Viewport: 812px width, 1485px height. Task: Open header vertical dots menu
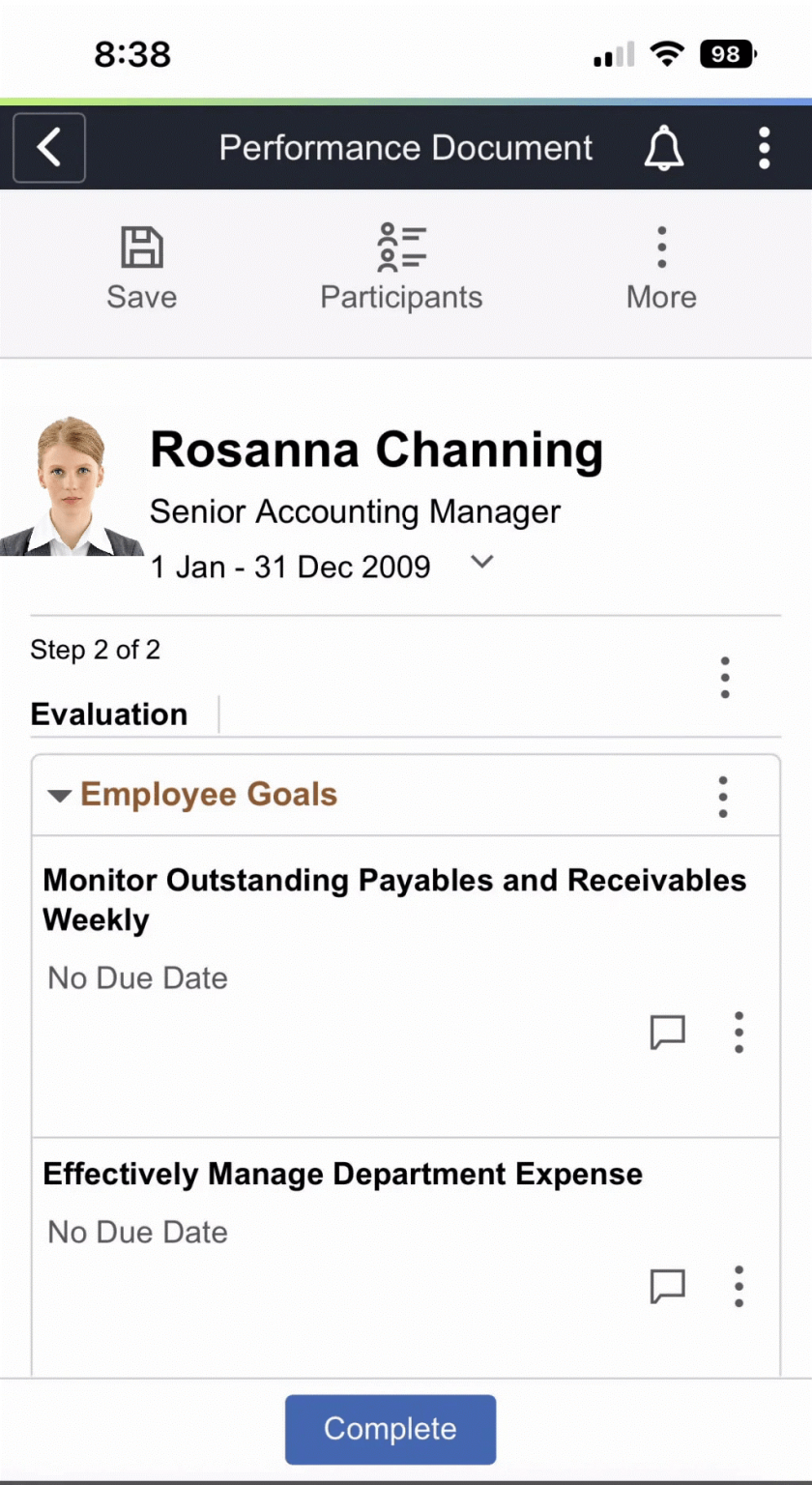tap(764, 149)
